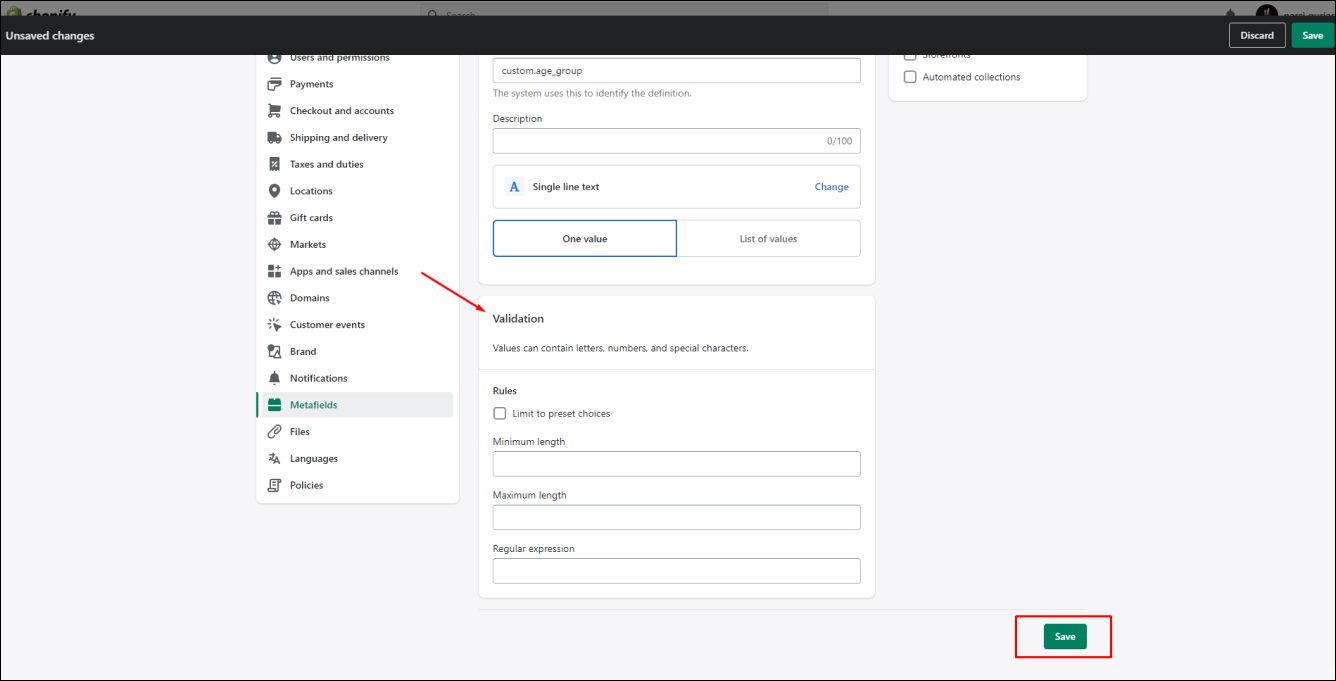Click the bottom Save button
Screen dimensions: 1336x681
coord(1065,637)
